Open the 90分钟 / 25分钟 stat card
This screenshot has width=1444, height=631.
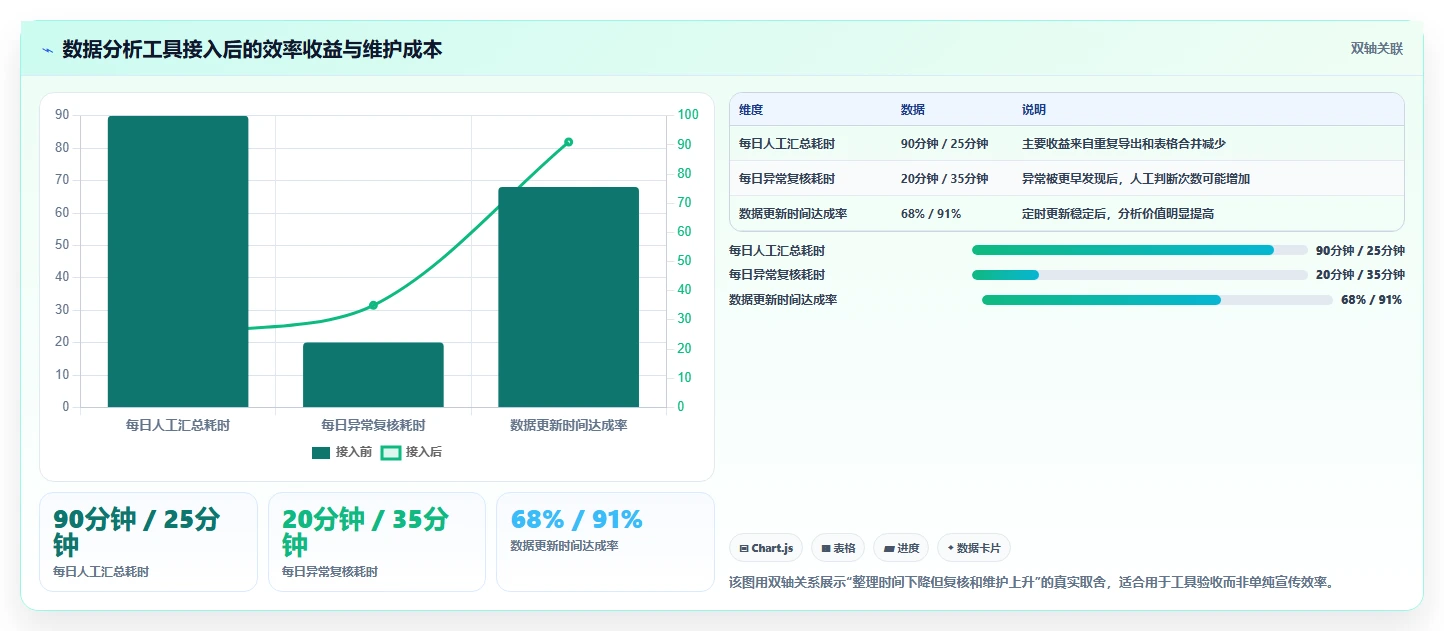tap(148, 542)
